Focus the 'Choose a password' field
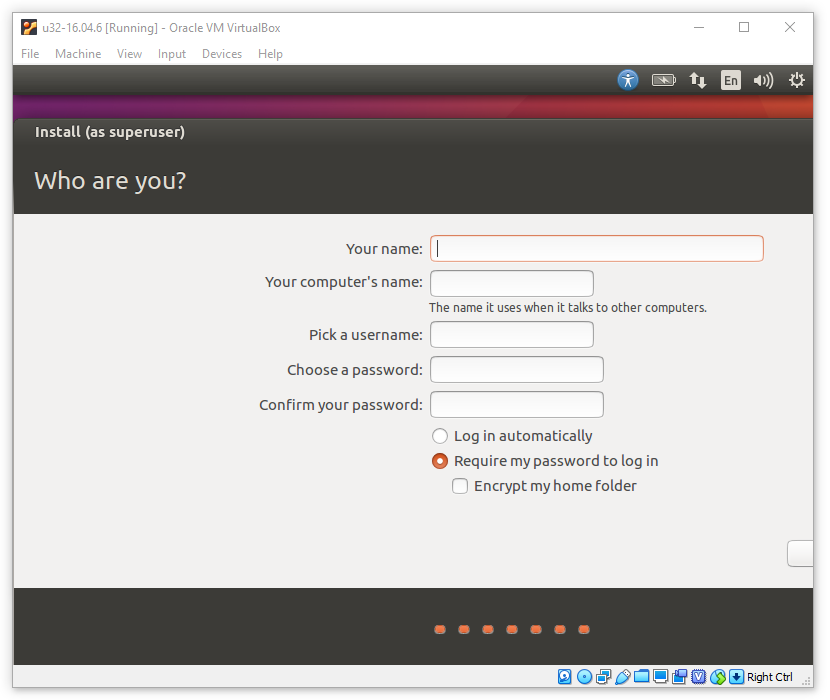Viewport: 830px width, 700px height. (516, 370)
